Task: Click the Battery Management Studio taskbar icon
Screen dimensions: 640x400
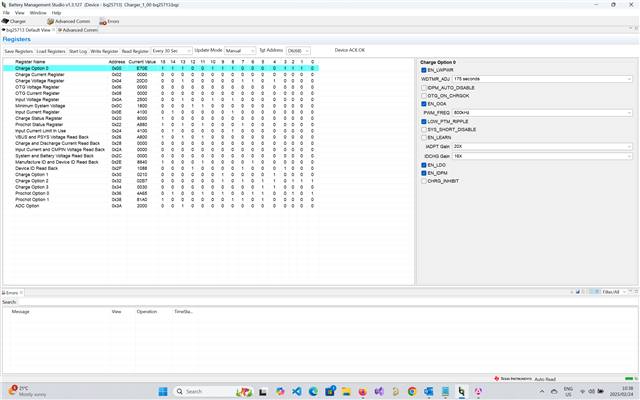Action: click(x=462, y=391)
